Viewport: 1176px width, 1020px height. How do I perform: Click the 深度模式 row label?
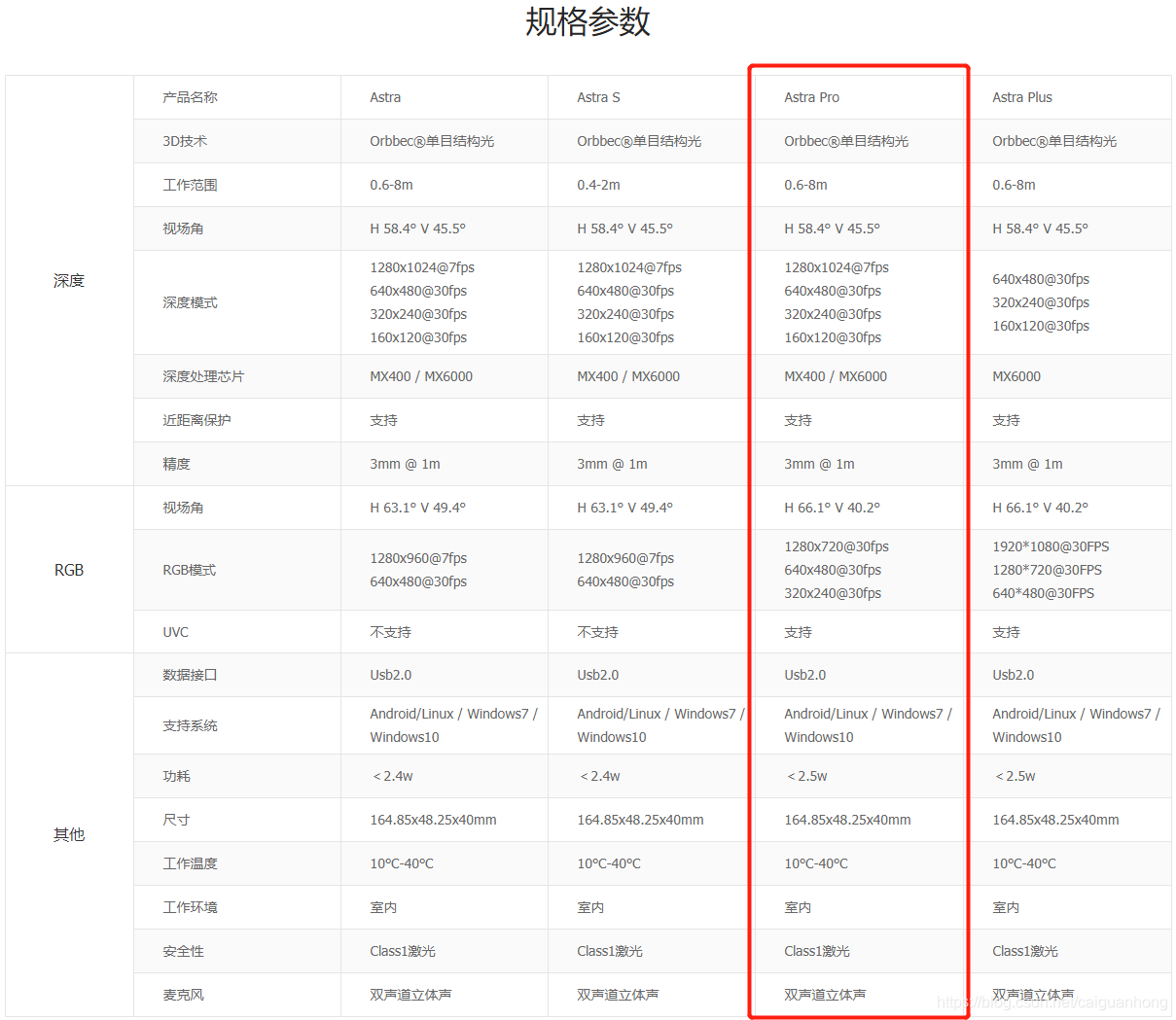190,302
